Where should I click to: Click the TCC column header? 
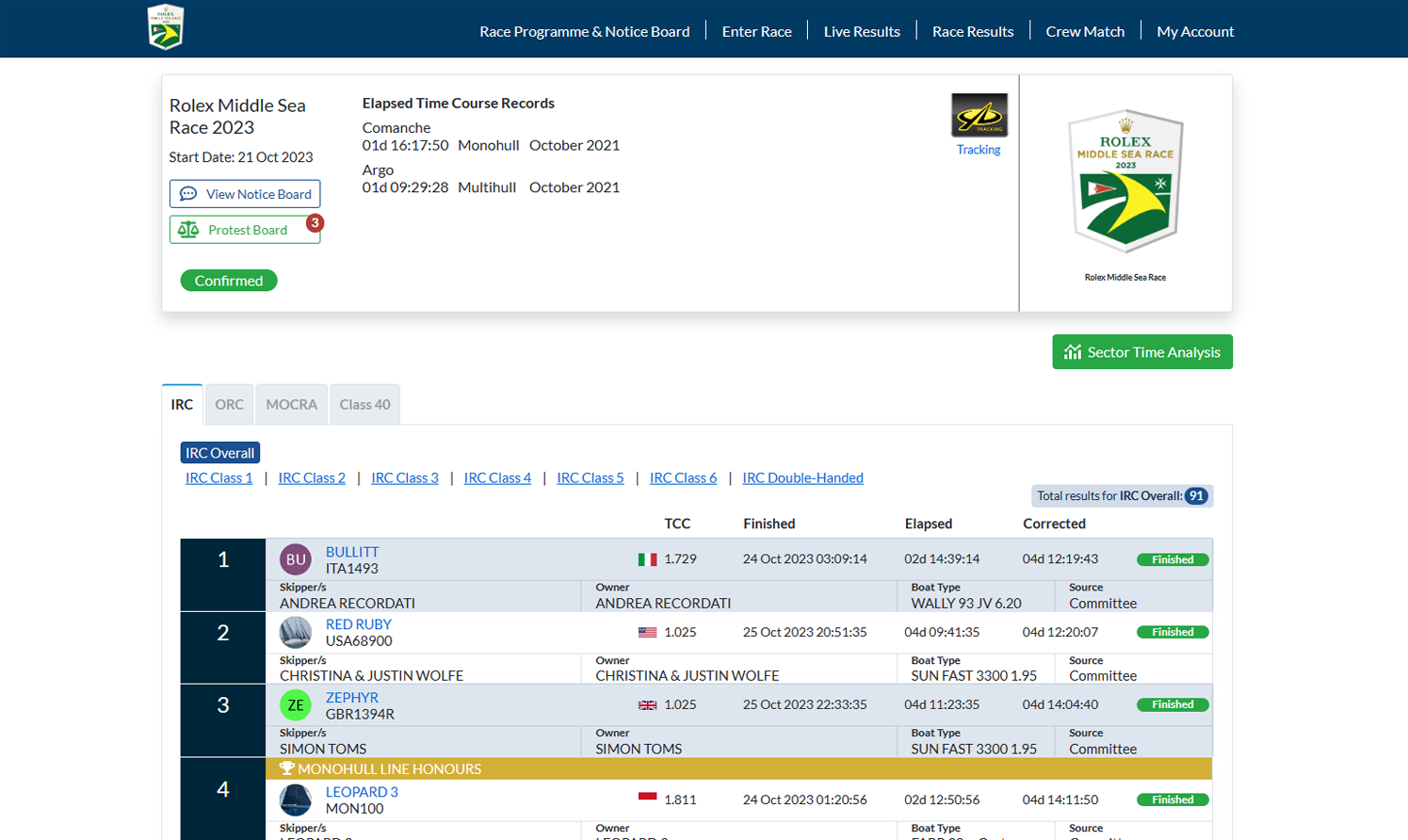677,524
